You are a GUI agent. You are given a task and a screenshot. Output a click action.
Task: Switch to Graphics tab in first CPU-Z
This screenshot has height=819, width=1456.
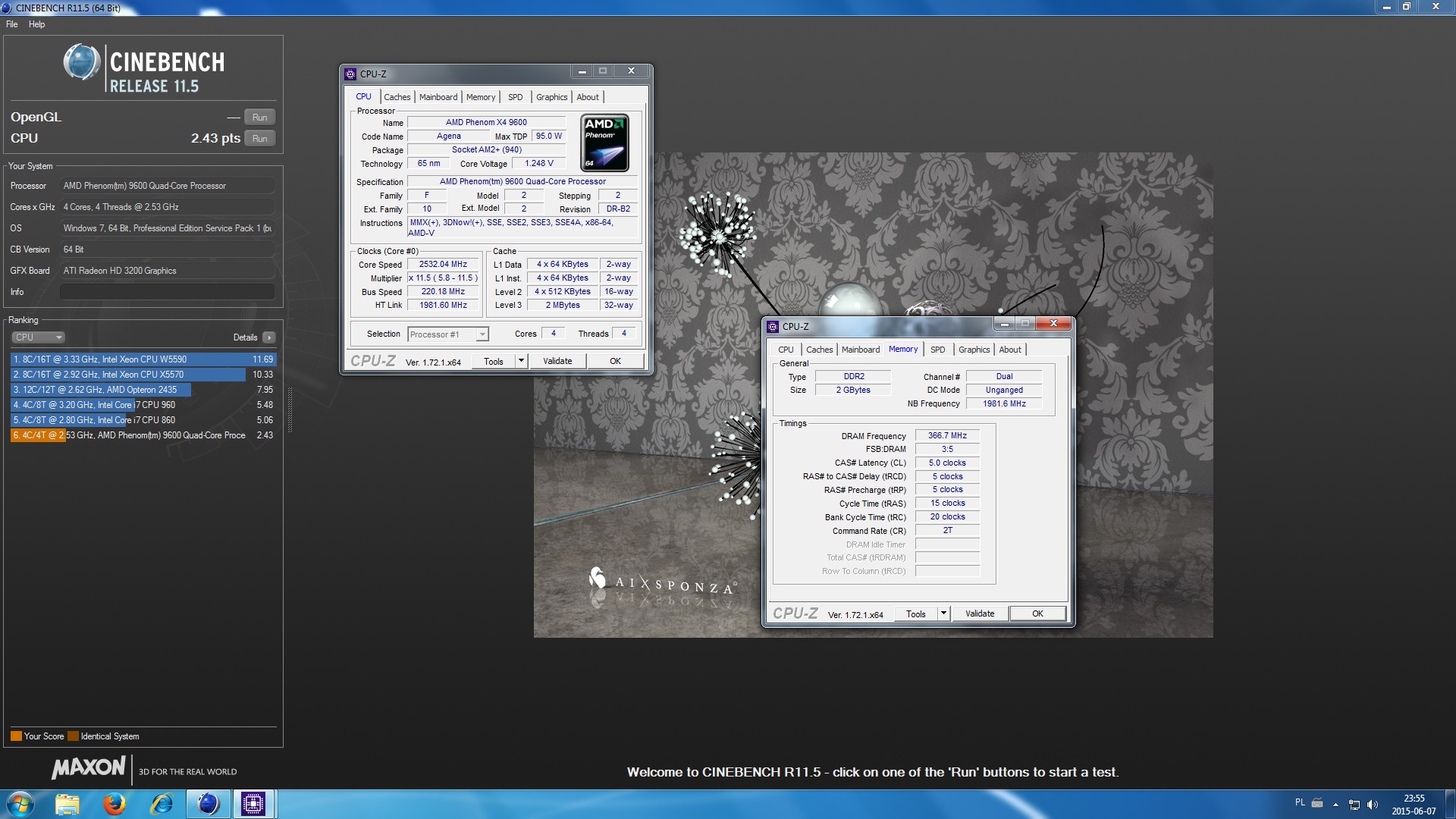(x=551, y=97)
